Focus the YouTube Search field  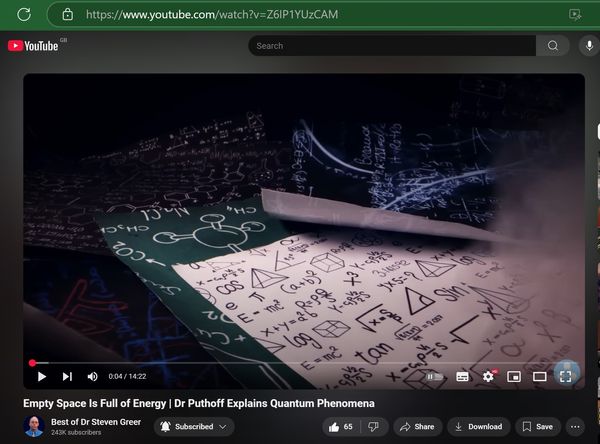coord(392,46)
